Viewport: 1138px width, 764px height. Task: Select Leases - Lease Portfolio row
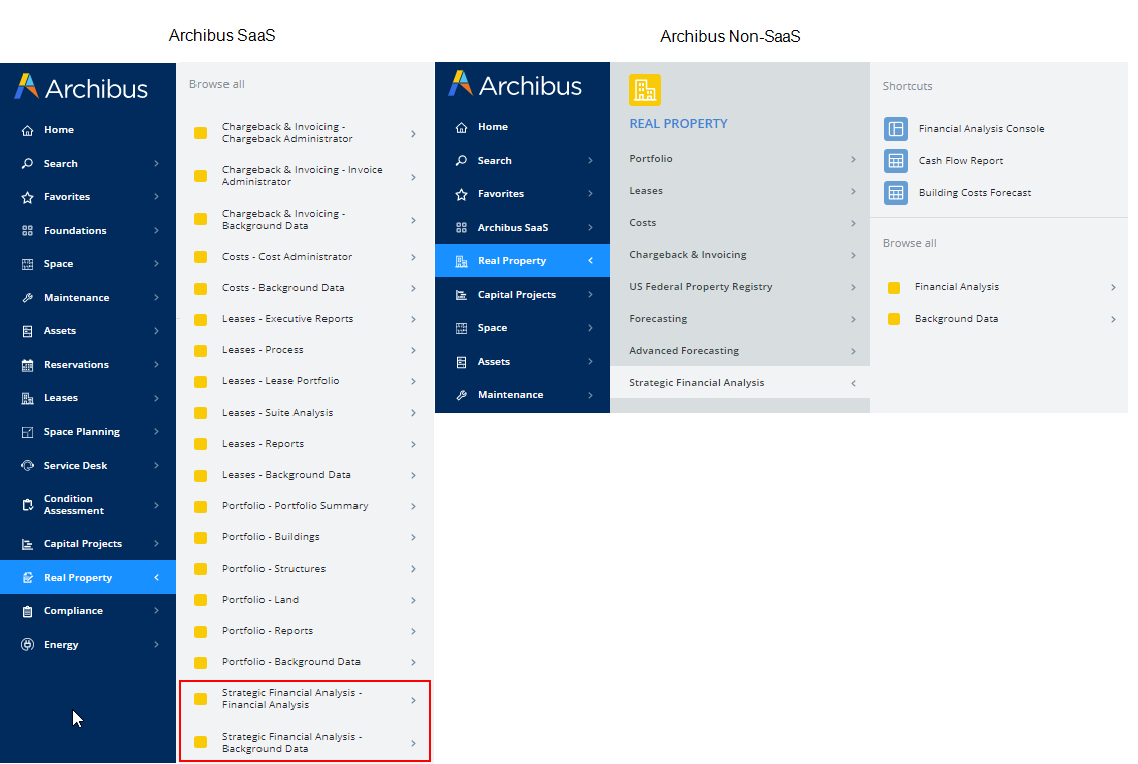(x=305, y=381)
